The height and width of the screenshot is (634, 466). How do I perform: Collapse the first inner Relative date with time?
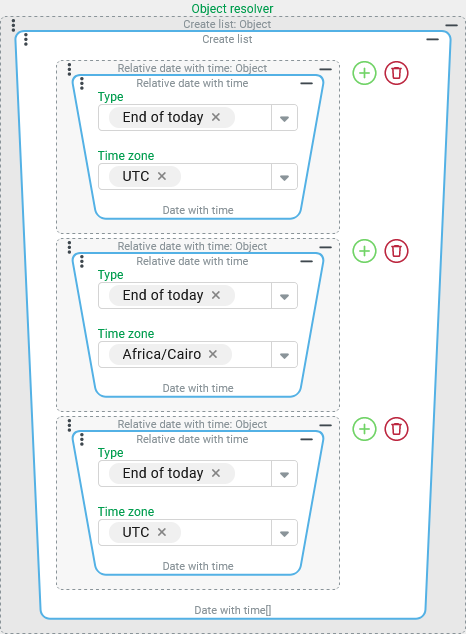307,83
